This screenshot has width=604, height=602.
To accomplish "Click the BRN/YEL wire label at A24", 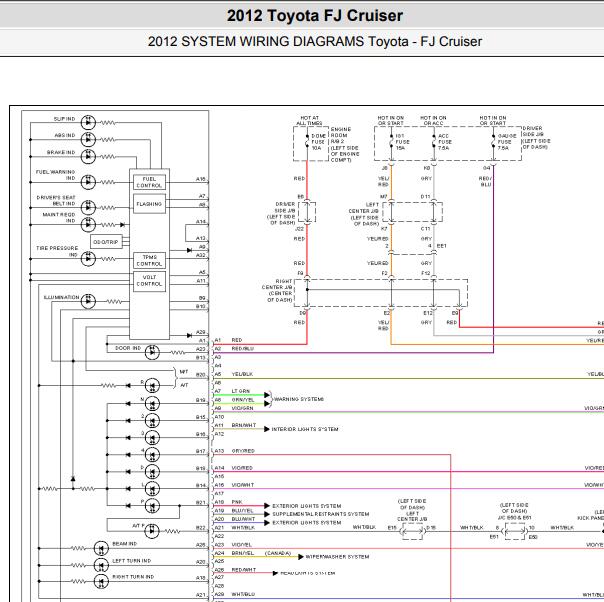I will 243,553.
